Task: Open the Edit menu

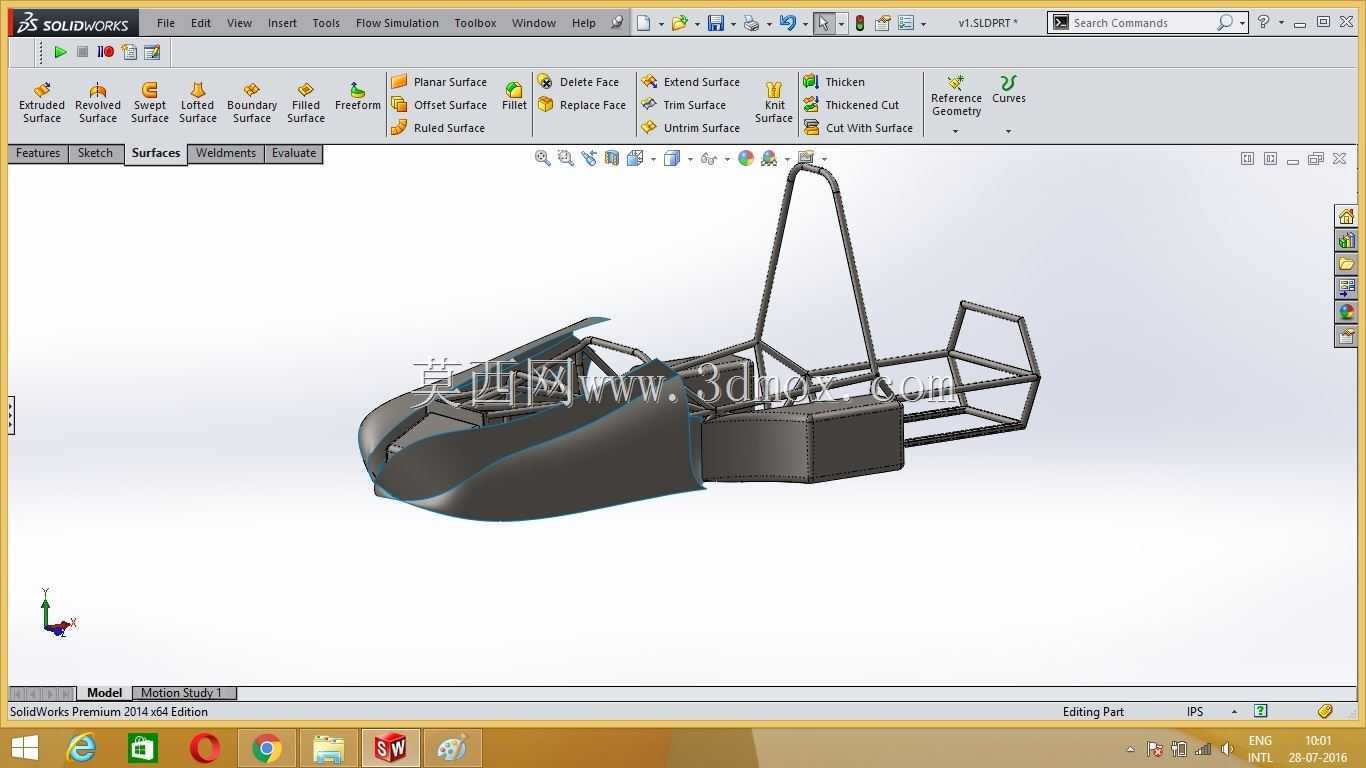Action: pyautogui.click(x=201, y=23)
